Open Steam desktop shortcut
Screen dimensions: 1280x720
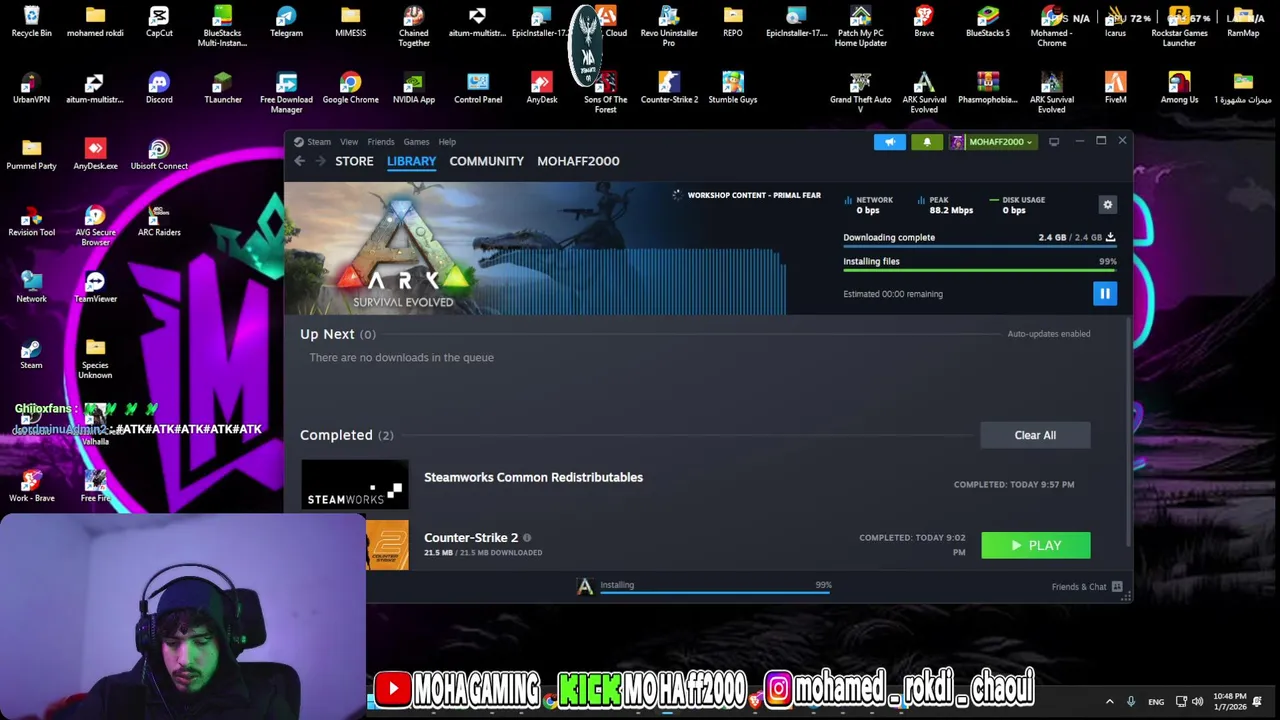pyautogui.click(x=31, y=354)
